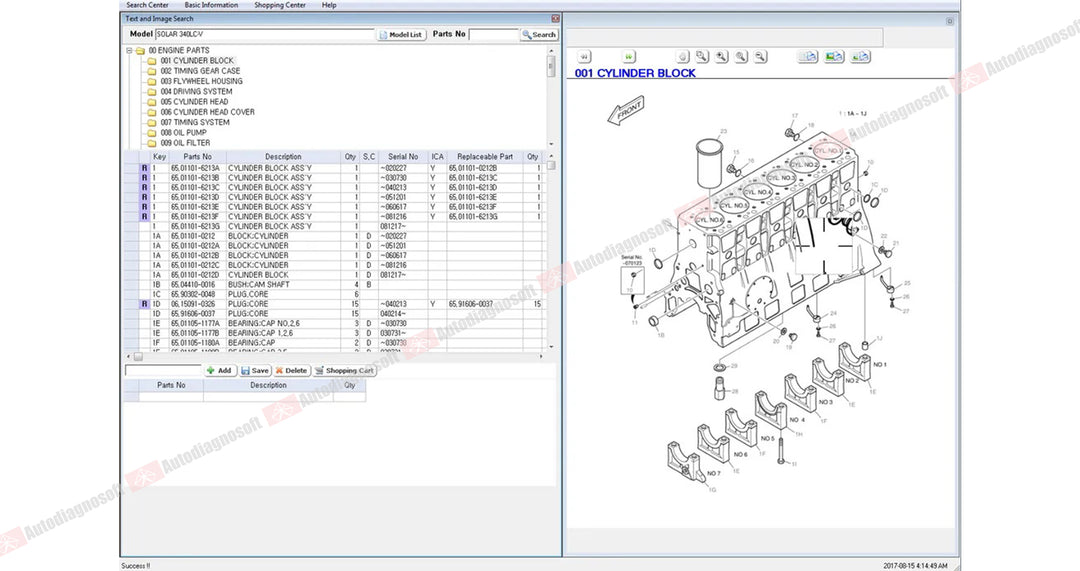Click the R marker on 65.01101-6213C row

point(144,187)
